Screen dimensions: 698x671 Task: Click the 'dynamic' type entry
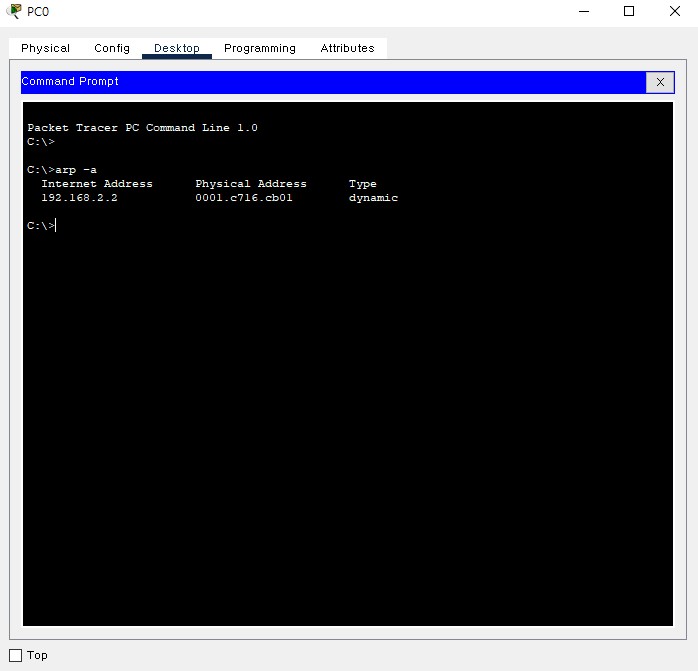(373, 198)
